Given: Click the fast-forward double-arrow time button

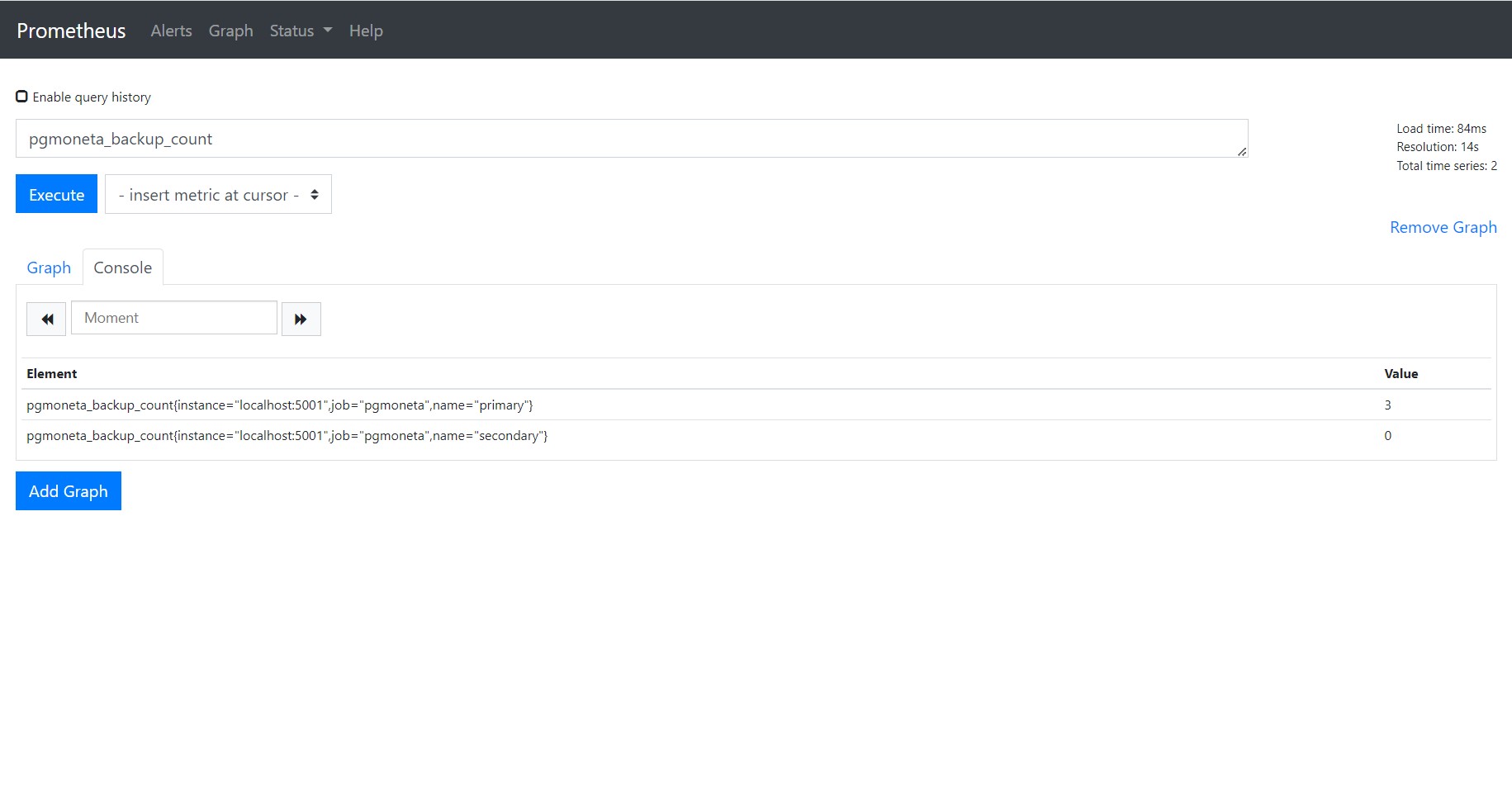Looking at the screenshot, I should click(x=301, y=319).
